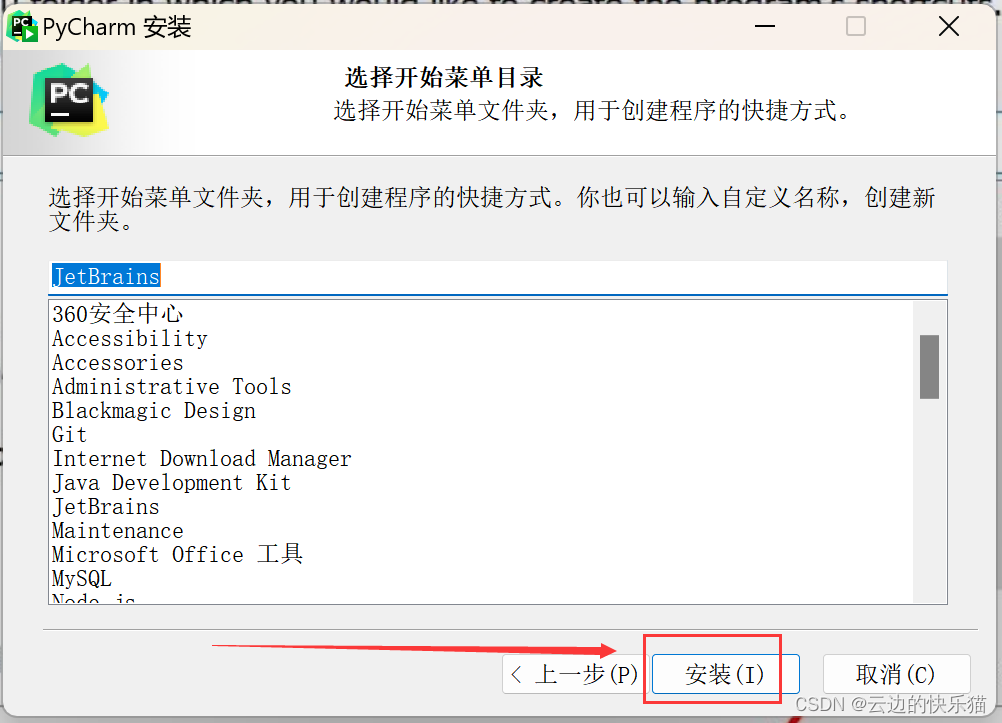Click the 安装(I) install button
The image size is (1002, 723).
(x=725, y=674)
